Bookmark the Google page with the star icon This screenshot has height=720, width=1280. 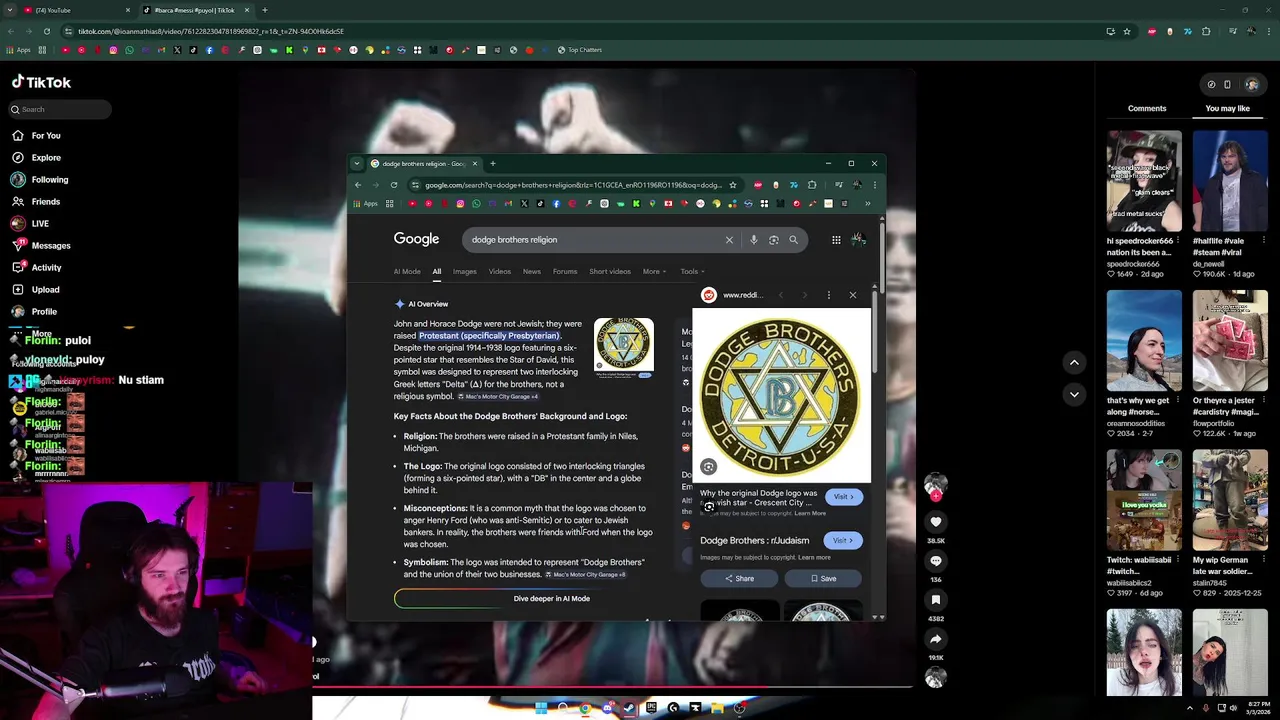(732, 185)
